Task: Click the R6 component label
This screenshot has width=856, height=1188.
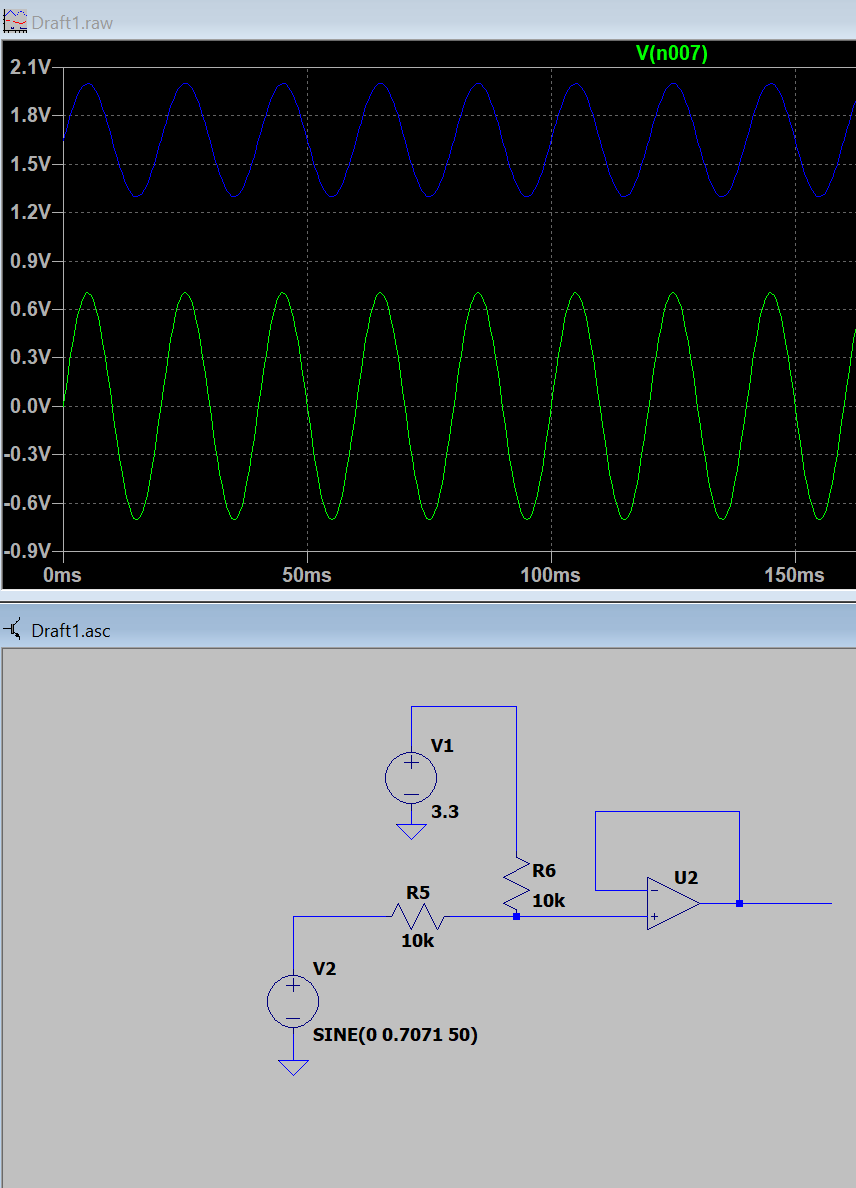Action: [x=544, y=871]
